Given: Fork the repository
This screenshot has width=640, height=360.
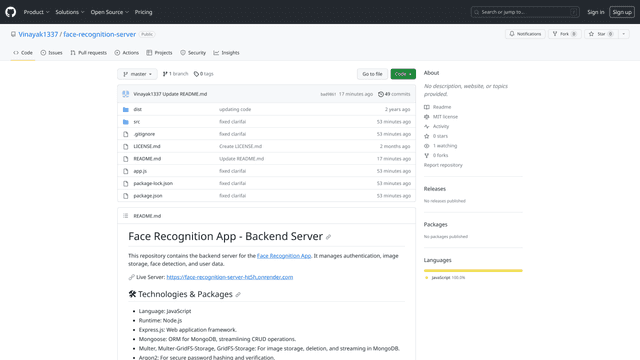Looking at the screenshot, I should [564, 34].
